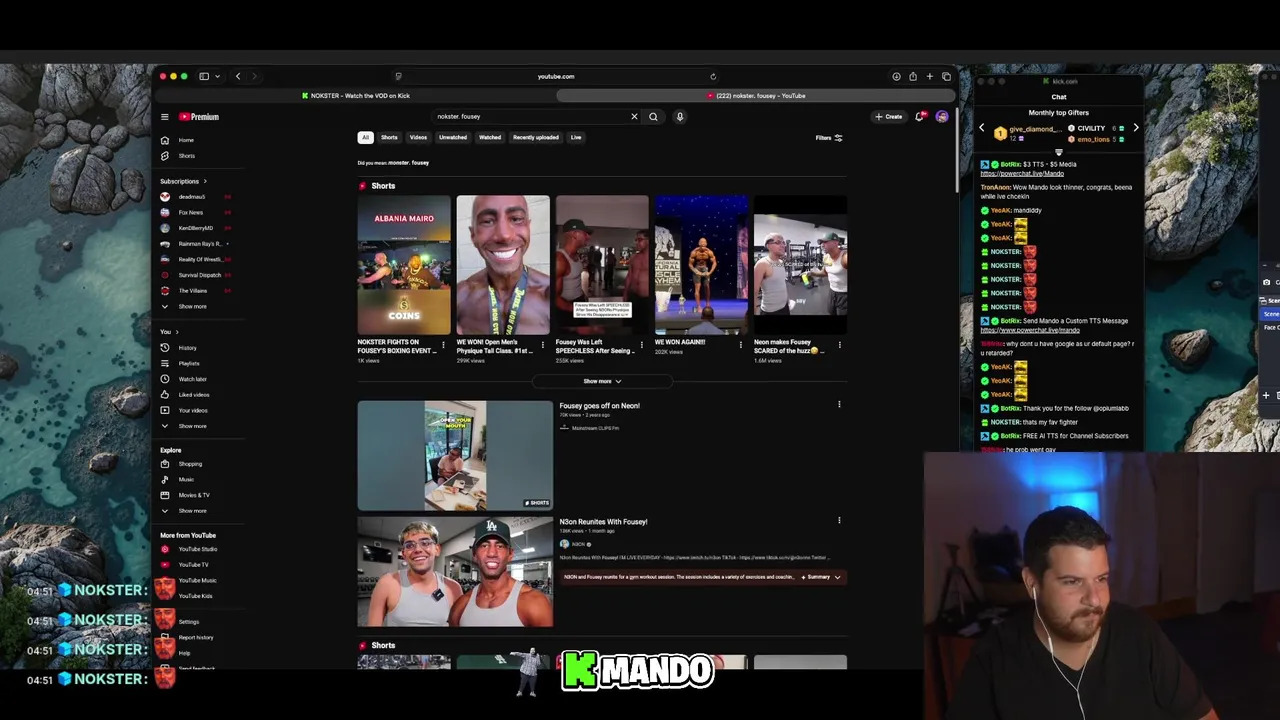Open options for Fousey goes off on Neon!
This screenshot has width=1280, height=720.
click(x=839, y=405)
